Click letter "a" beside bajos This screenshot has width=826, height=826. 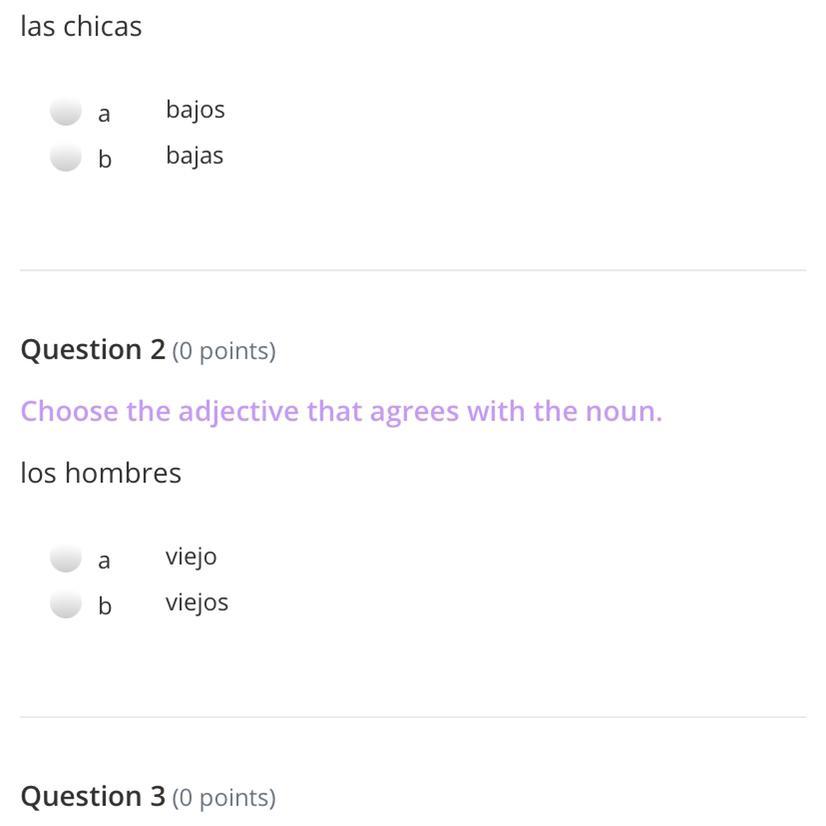[104, 114]
